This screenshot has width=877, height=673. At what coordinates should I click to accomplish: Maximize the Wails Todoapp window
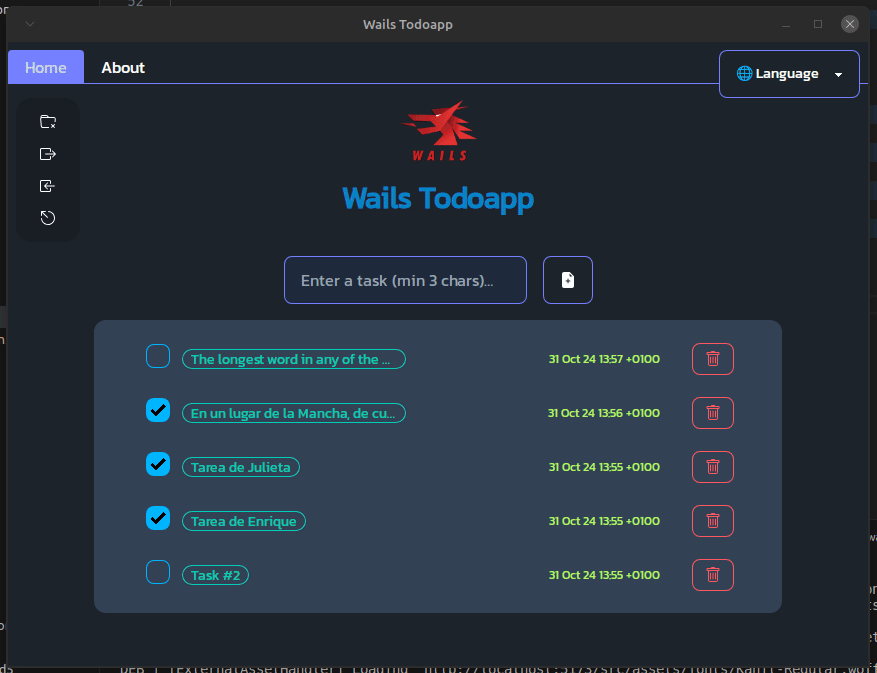point(818,24)
